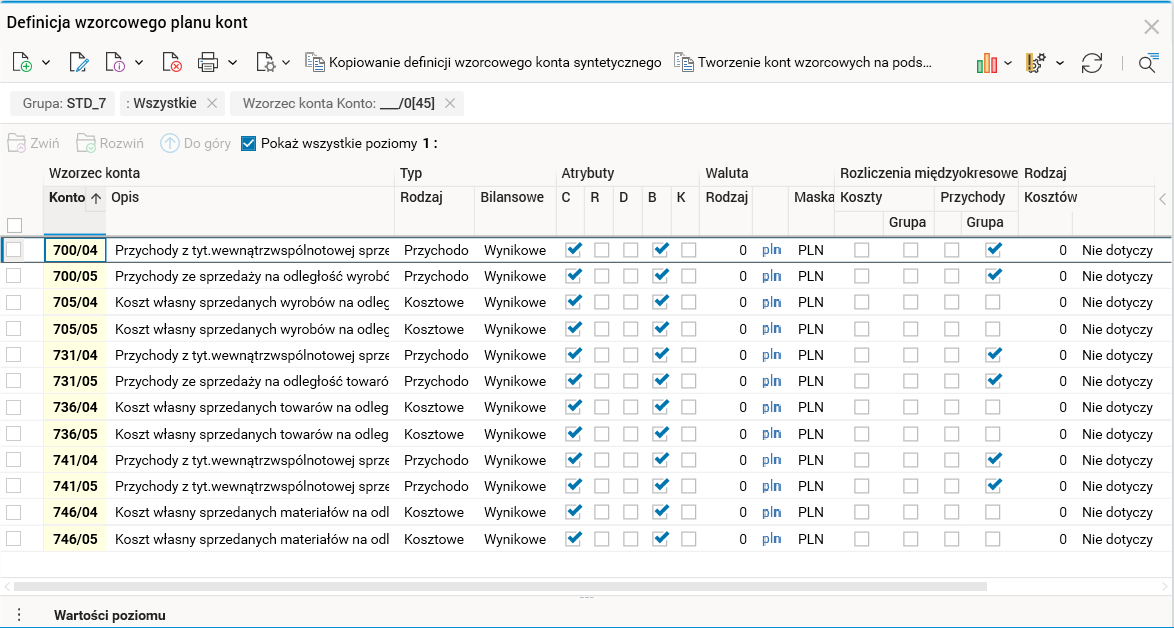The image size is (1174, 628).
Task: Open the dropdown beside the document settings gear icon
Action: click(286, 63)
